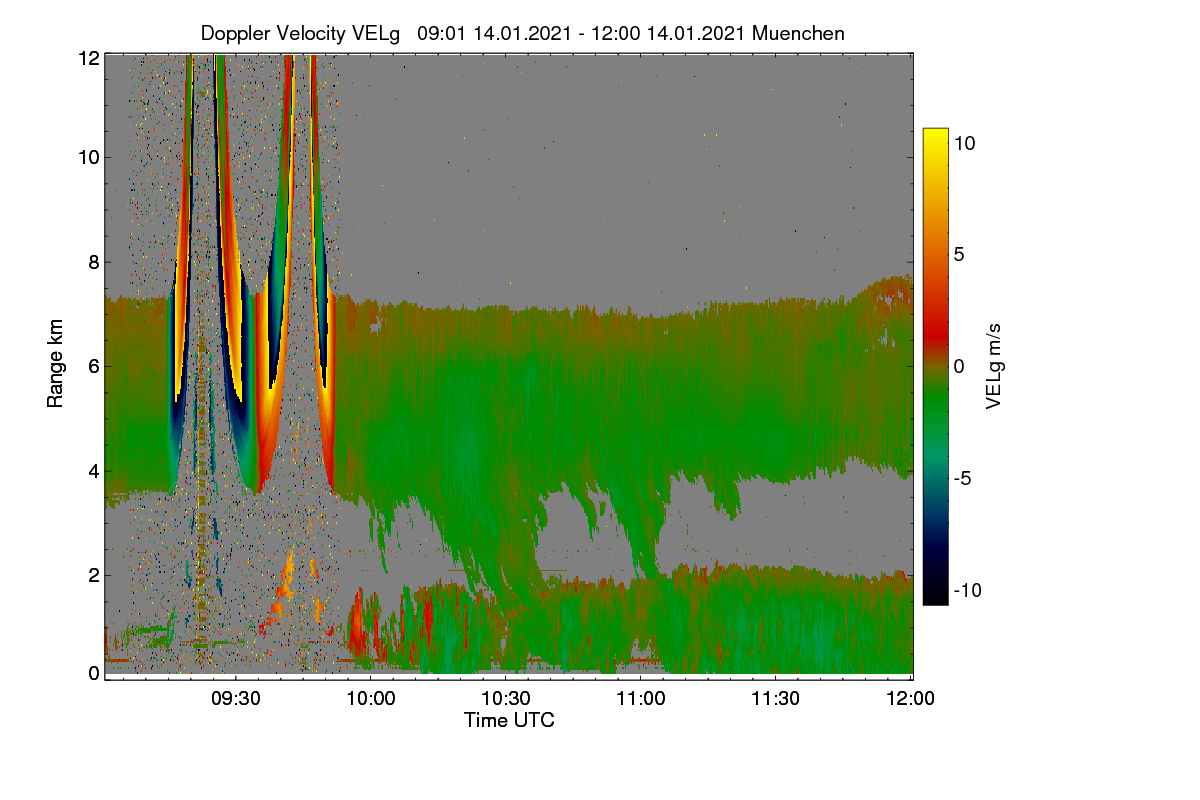
Task: Click the black bottom of the colorbar
Action: [x=935, y=597]
